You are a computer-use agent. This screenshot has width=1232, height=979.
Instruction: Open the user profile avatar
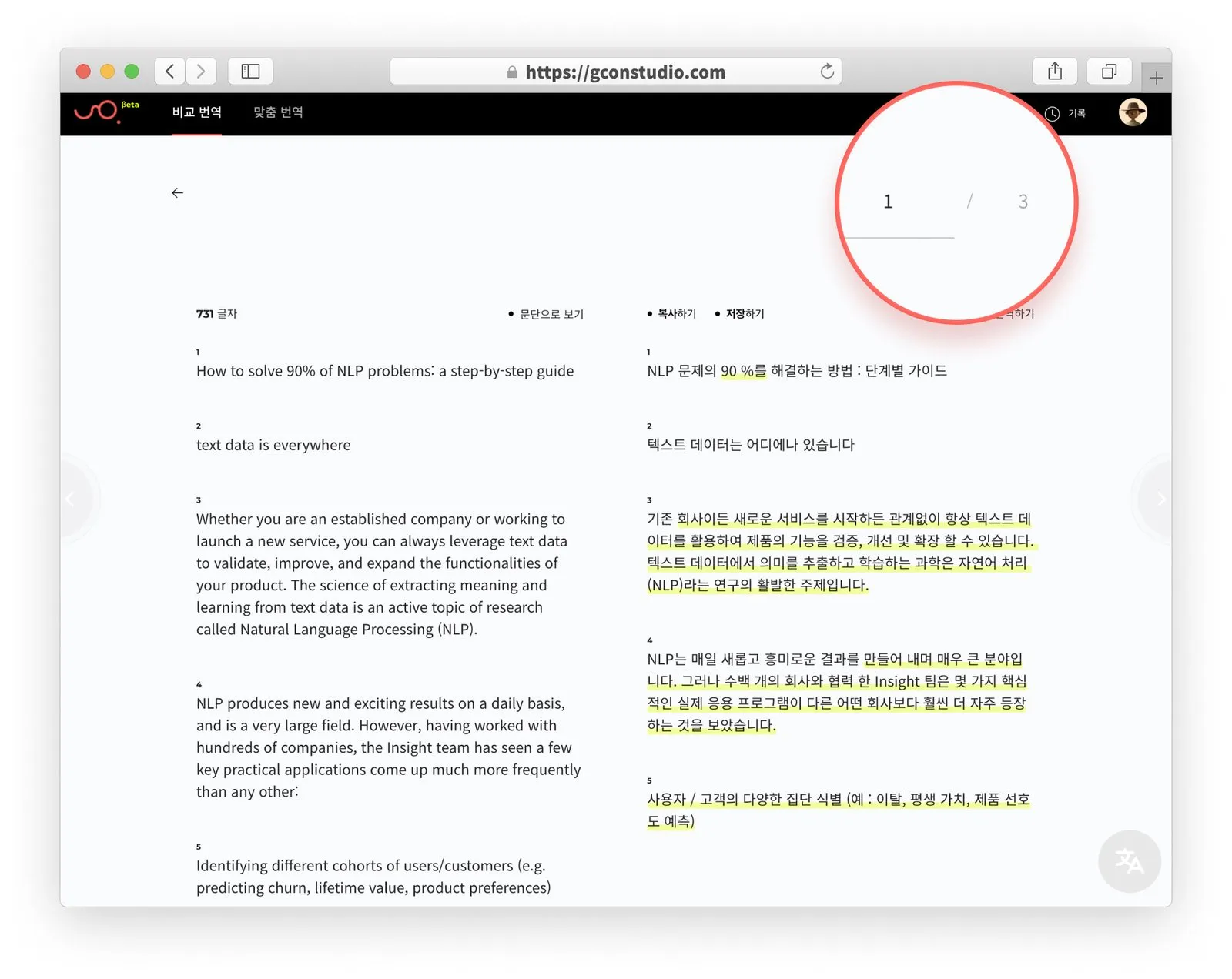pyautogui.click(x=1133, y=112)
